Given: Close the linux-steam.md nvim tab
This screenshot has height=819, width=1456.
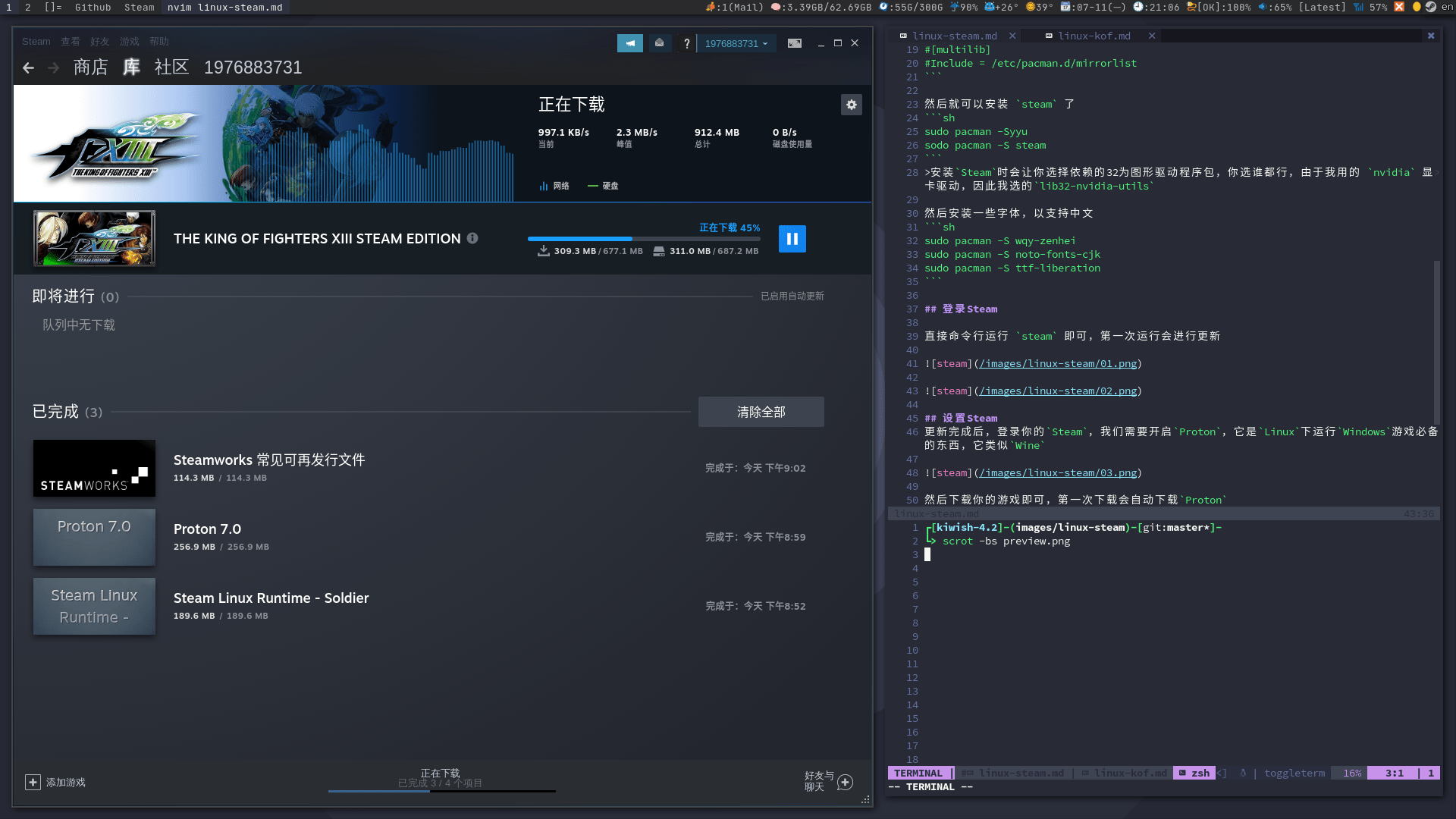Looking at the screenshot, I should [1012, 36].
